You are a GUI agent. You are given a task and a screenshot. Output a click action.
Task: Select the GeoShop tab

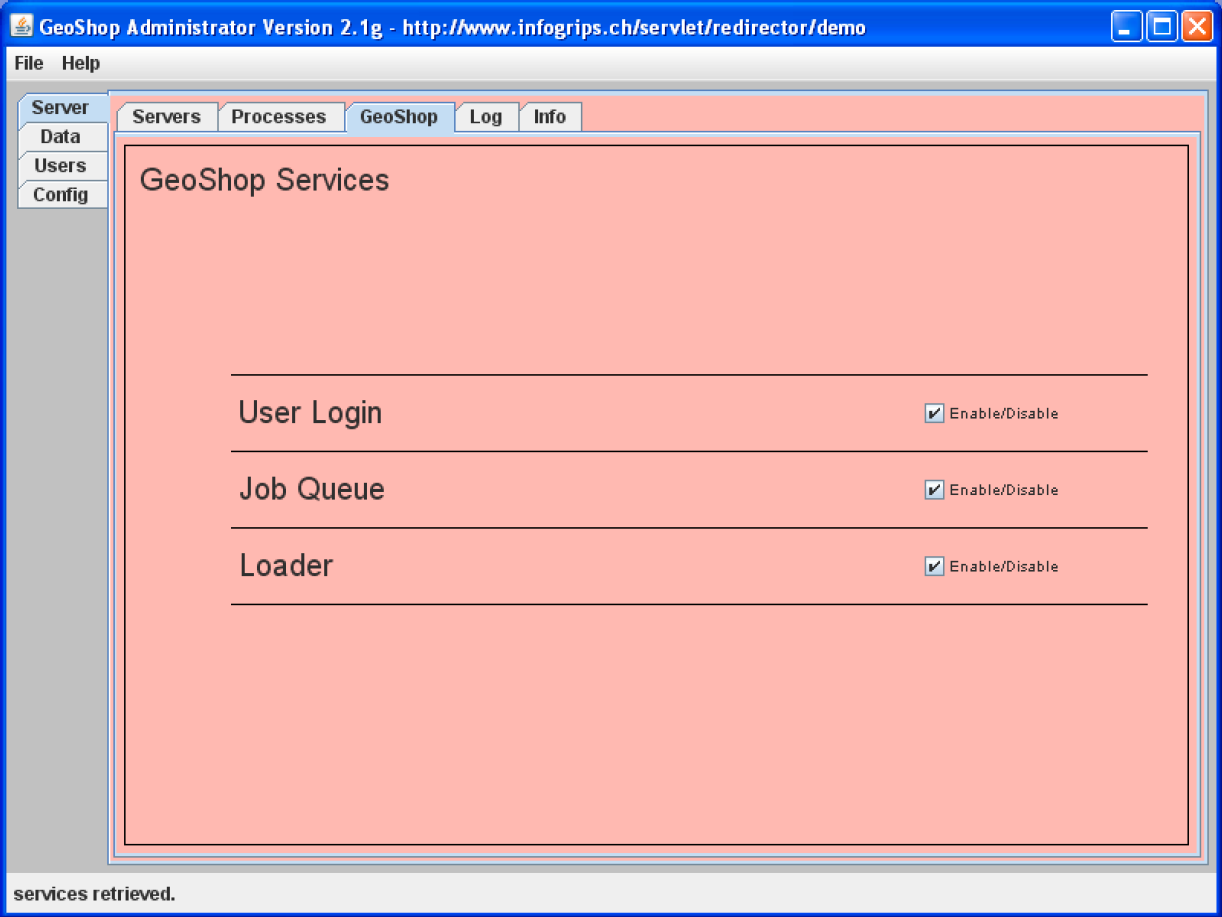pos(399,117)
